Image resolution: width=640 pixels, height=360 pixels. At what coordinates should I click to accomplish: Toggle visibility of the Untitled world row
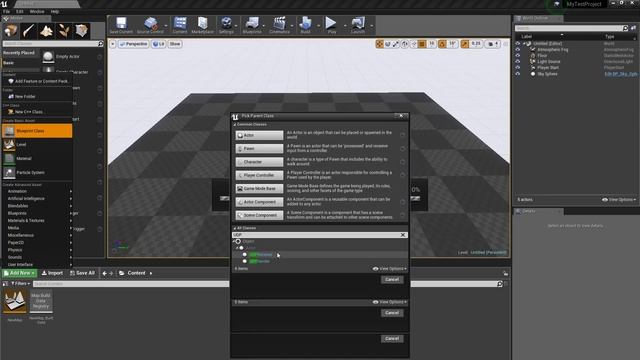coord(518,43)
